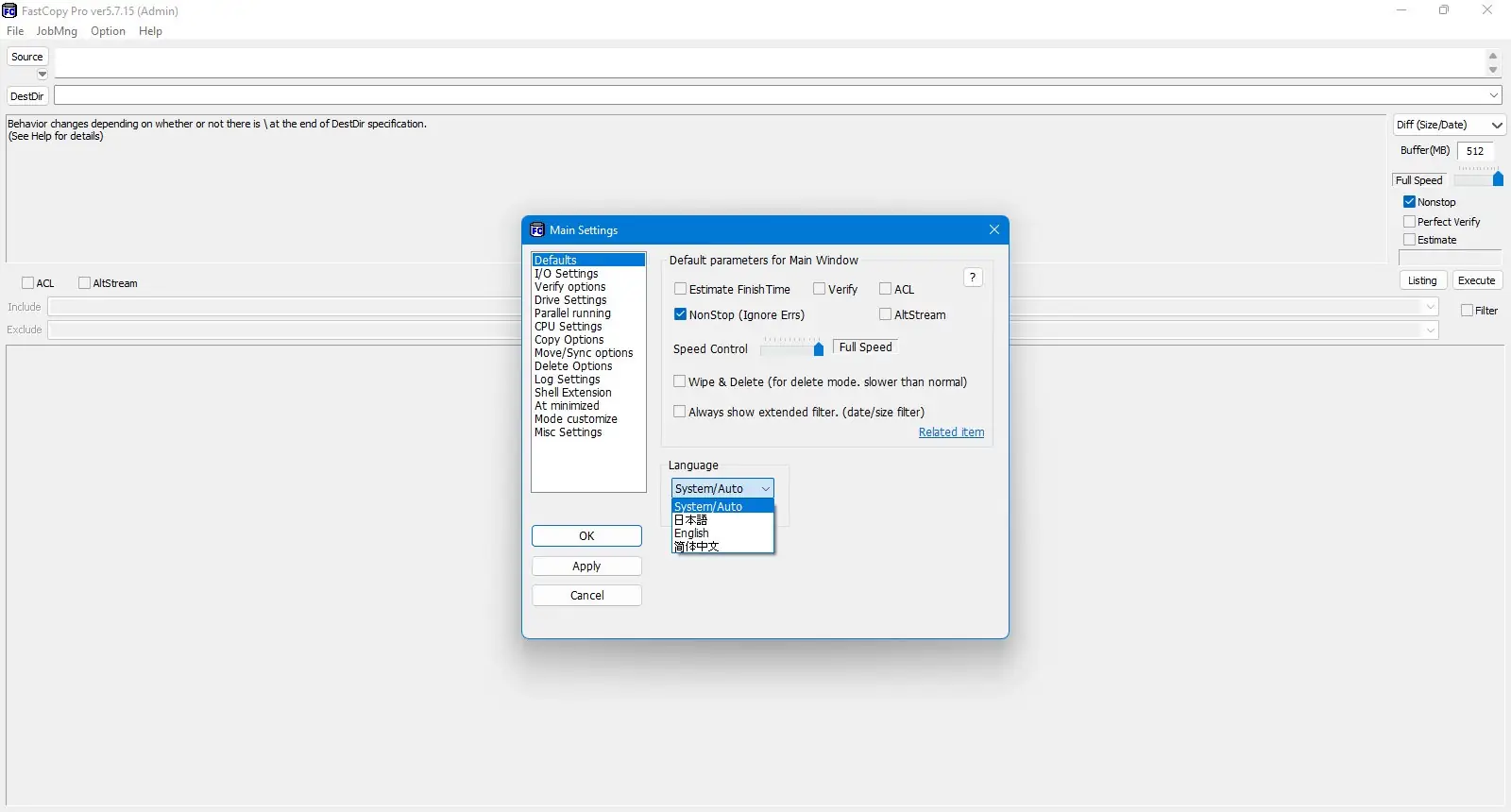Click Apply in Main Settings
The width and height of the screenshot is (1511, 812).
coord(586,567)
